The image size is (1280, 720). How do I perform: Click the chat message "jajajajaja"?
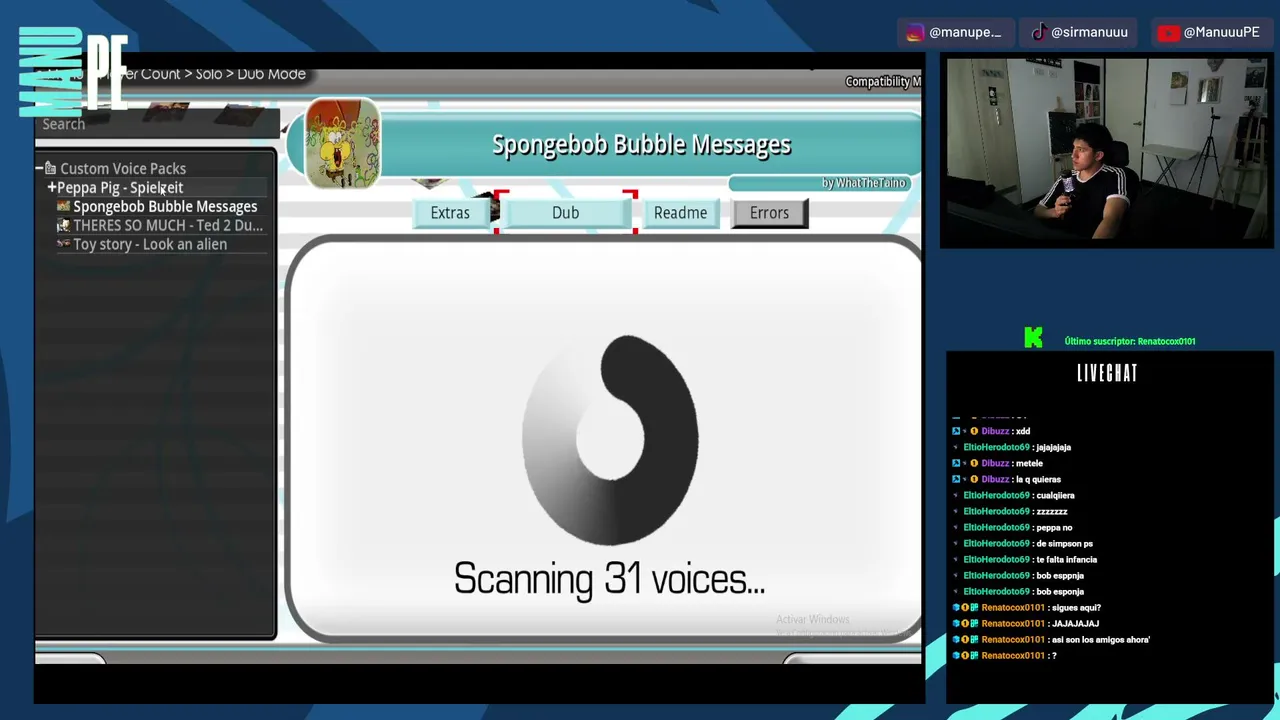pyautogui.click(x=1053, y=447)
